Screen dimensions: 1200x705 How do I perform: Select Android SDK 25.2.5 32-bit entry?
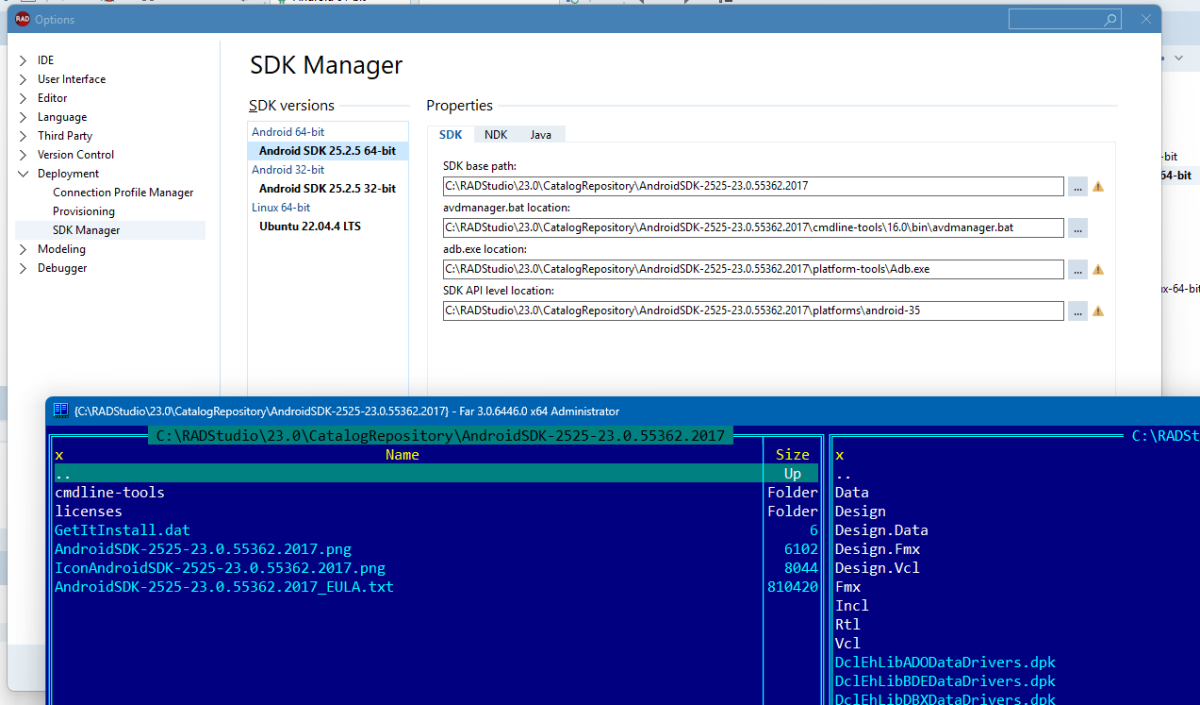327,189
